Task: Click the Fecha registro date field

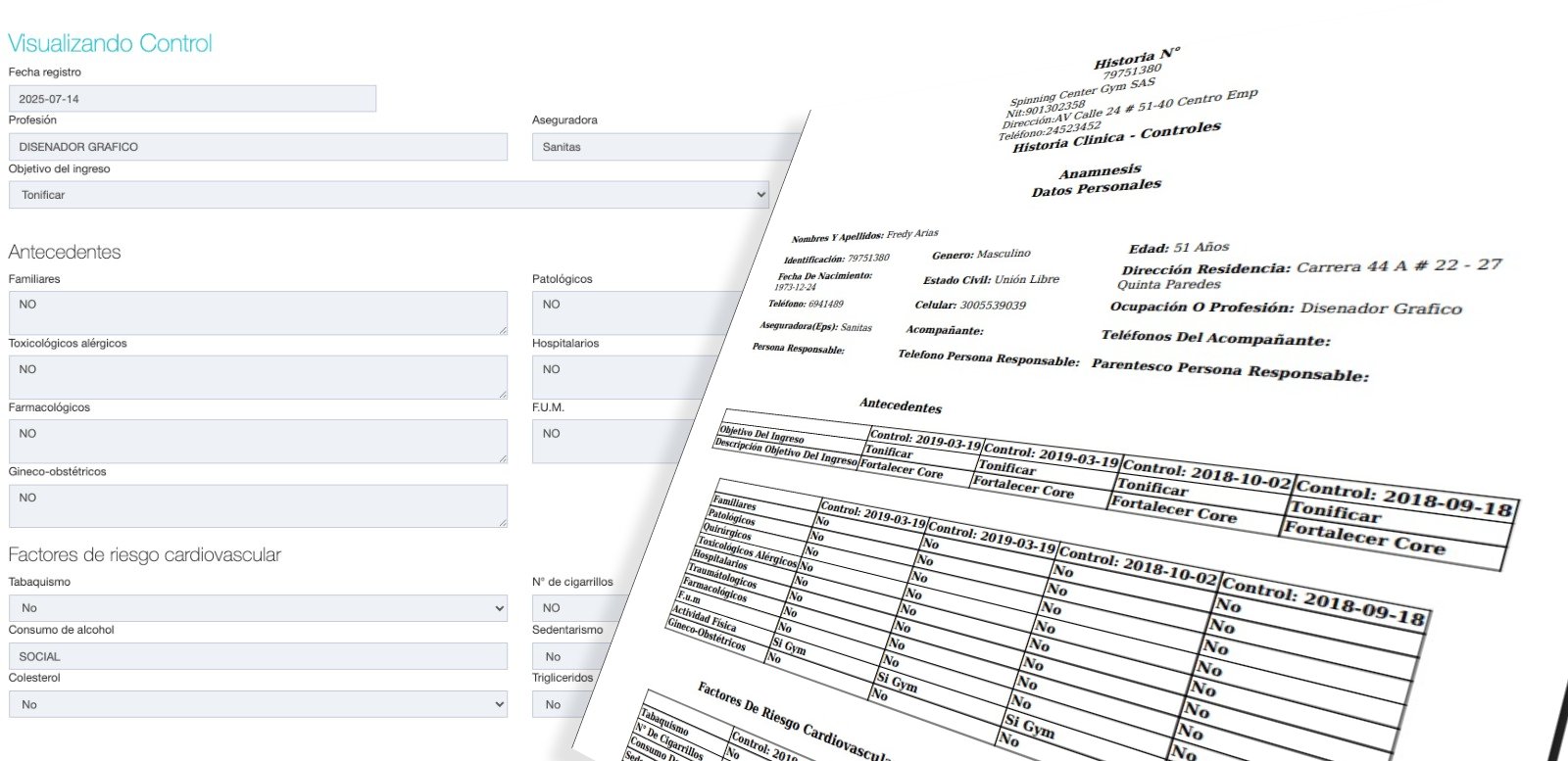Action: point(192,99)
